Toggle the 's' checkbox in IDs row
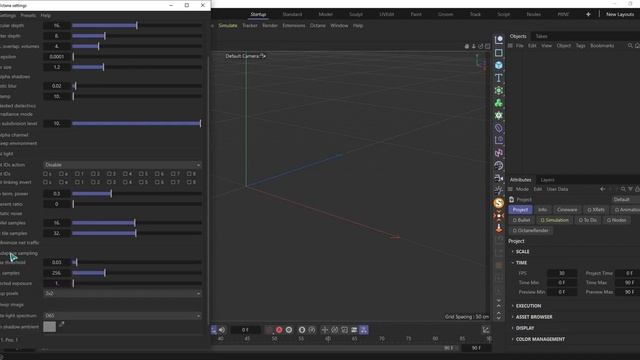Image resolution: width=640 pixels, height=360 pixels. [45, 174]
